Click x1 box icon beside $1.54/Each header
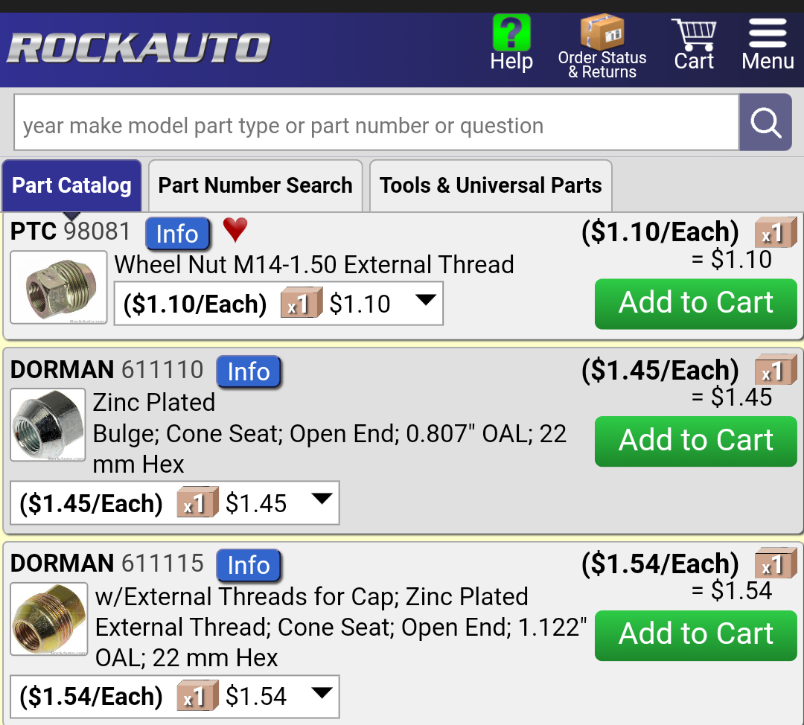 776,563
